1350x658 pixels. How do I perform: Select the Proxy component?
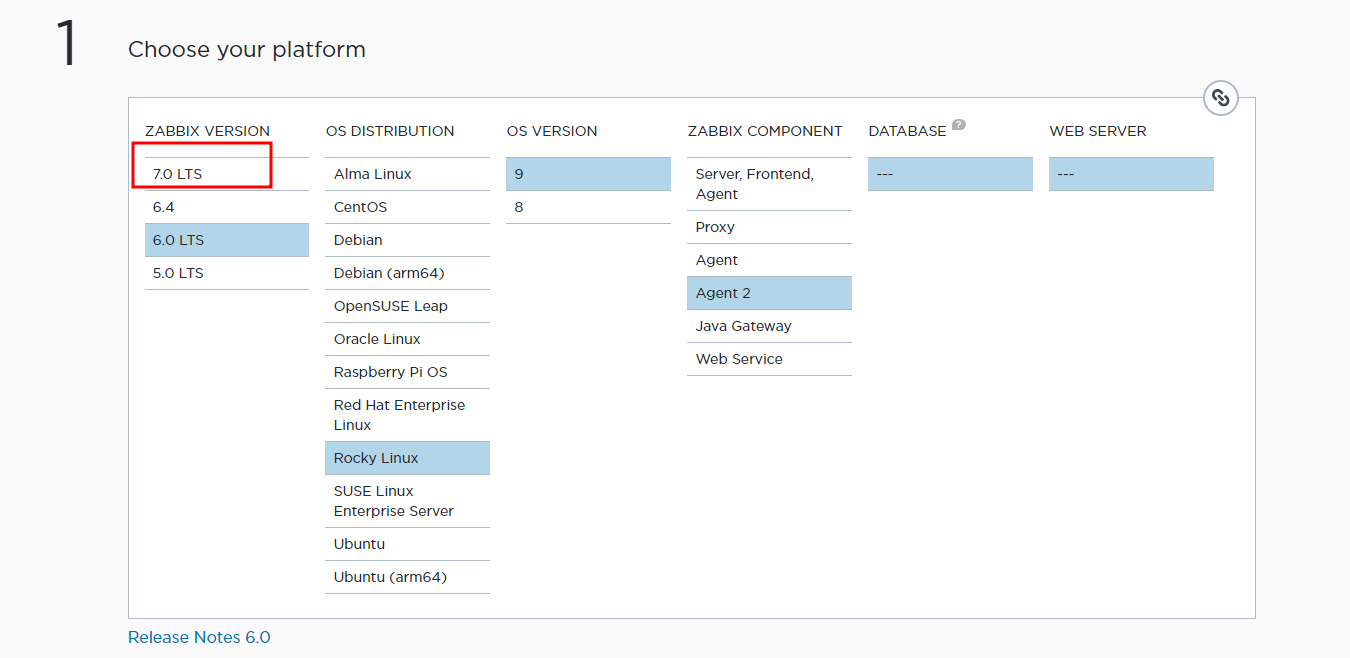[x=769, y=227]
